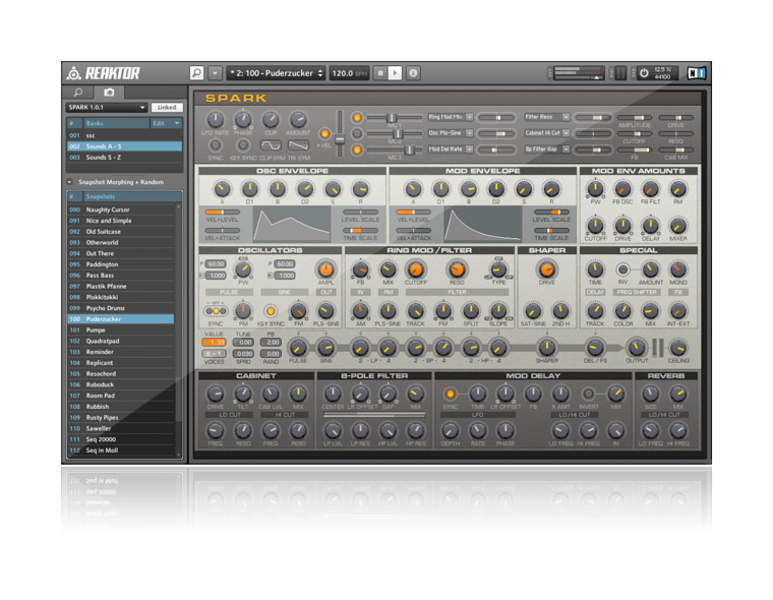Click the filter RESO orange knob
The width and height of the screenshot is (773, 600).
[x=457, y=270]
